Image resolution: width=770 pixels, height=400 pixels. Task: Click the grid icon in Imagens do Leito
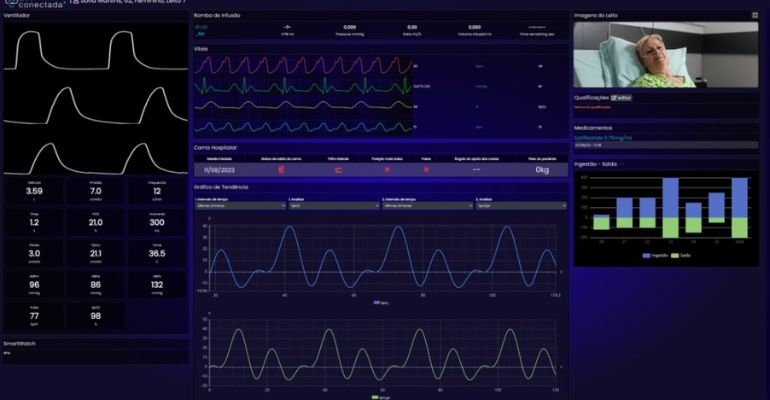[754, 16]
